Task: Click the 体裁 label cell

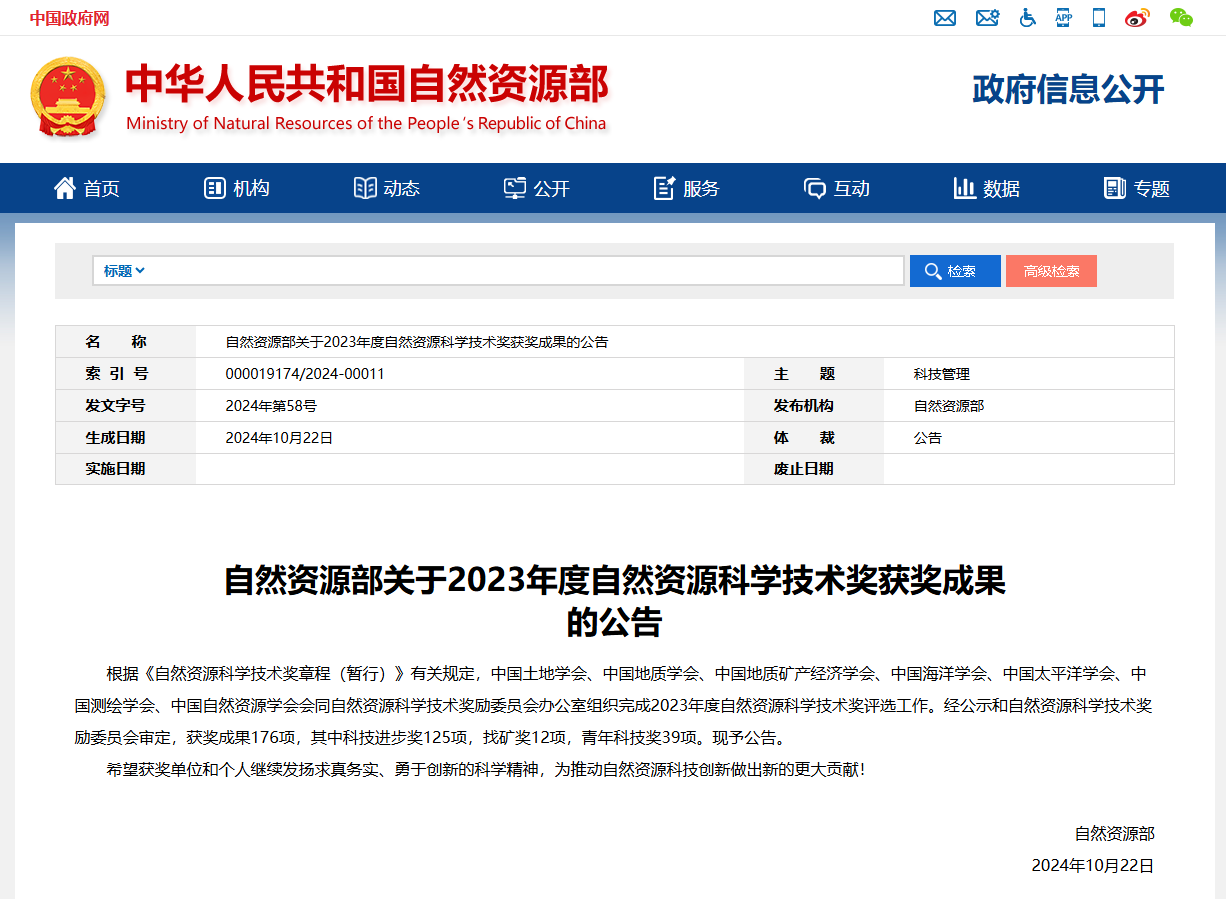Action: [x=814, y=438]
